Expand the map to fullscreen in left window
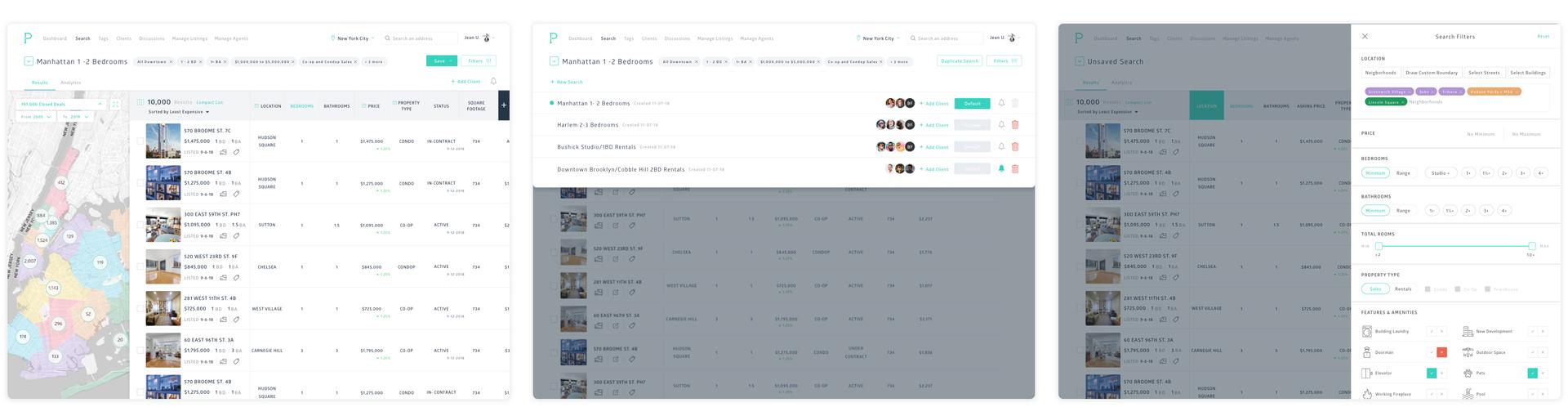 [x=115, y=105]
